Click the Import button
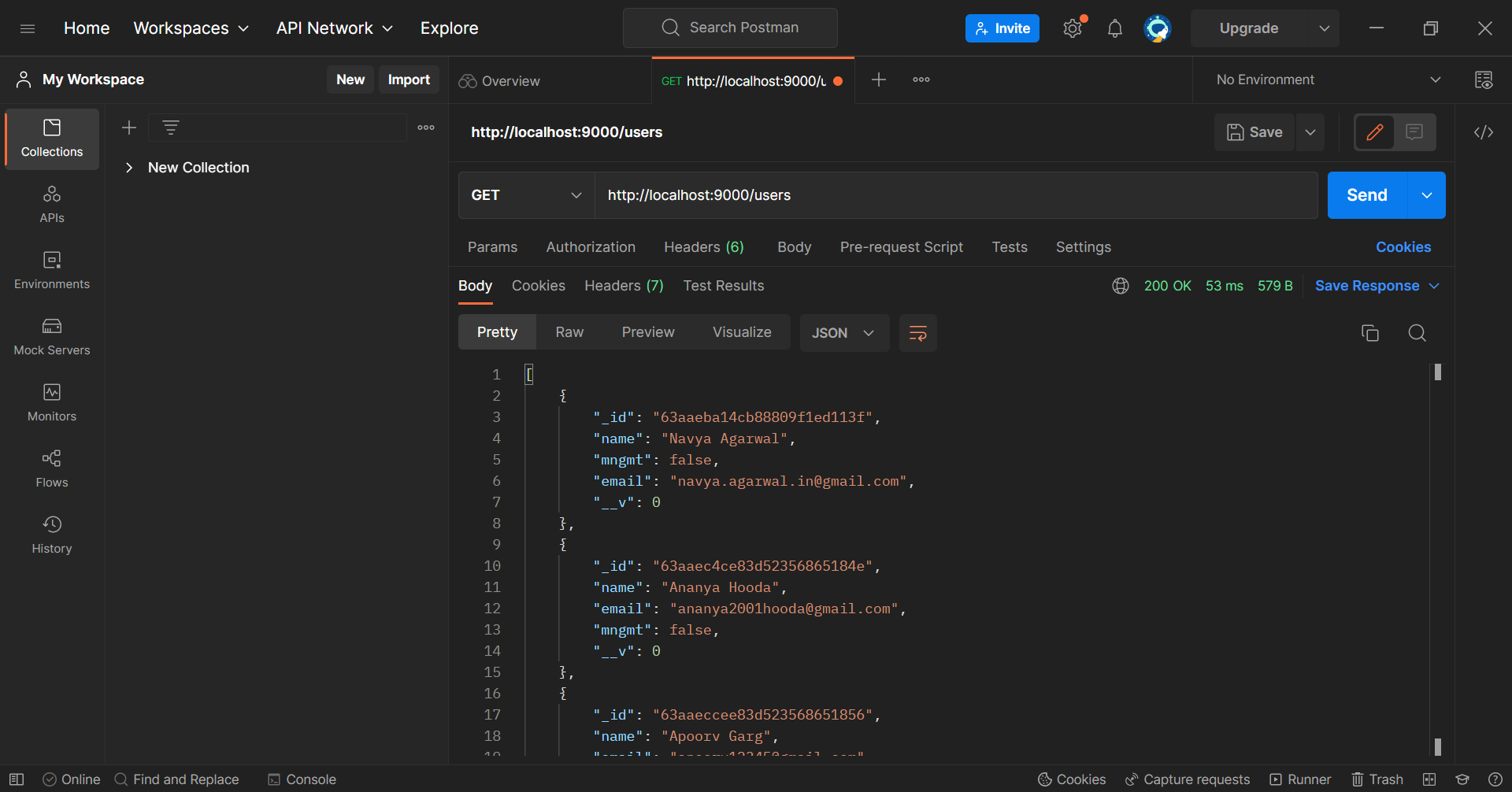 point(409,80)
